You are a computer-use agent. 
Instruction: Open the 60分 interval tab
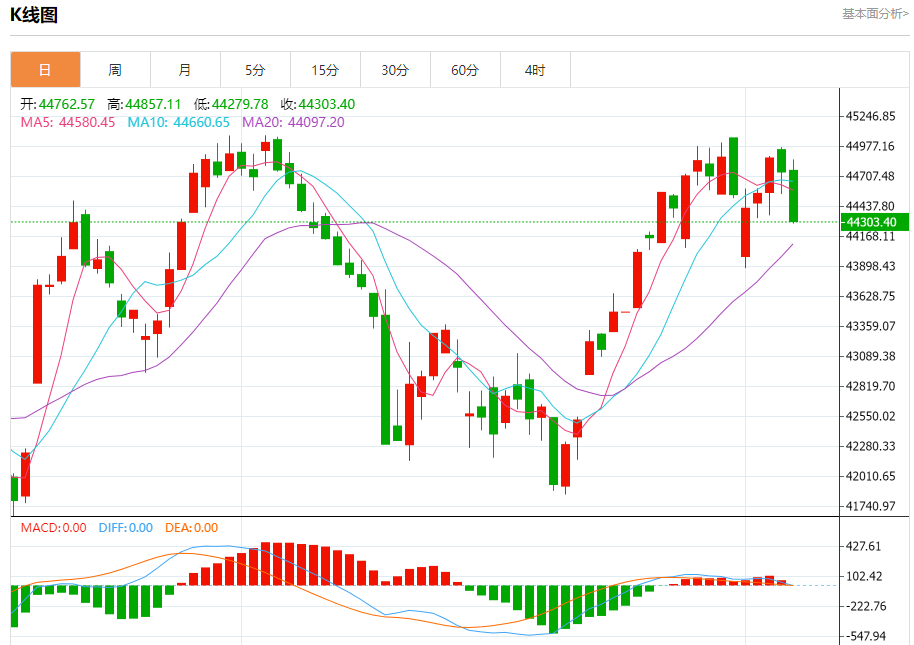point(465,70)
